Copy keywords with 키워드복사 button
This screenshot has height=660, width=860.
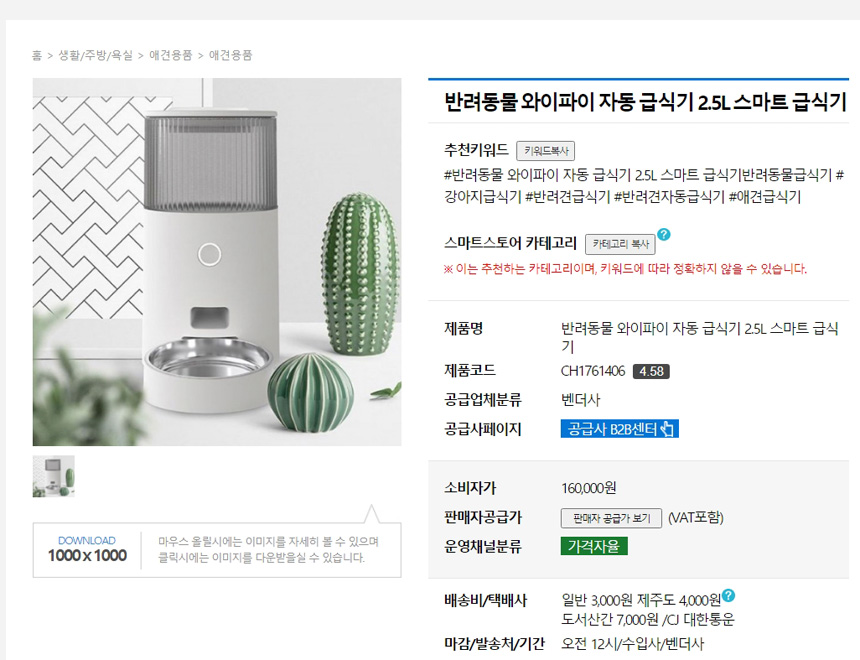point(546,151)
